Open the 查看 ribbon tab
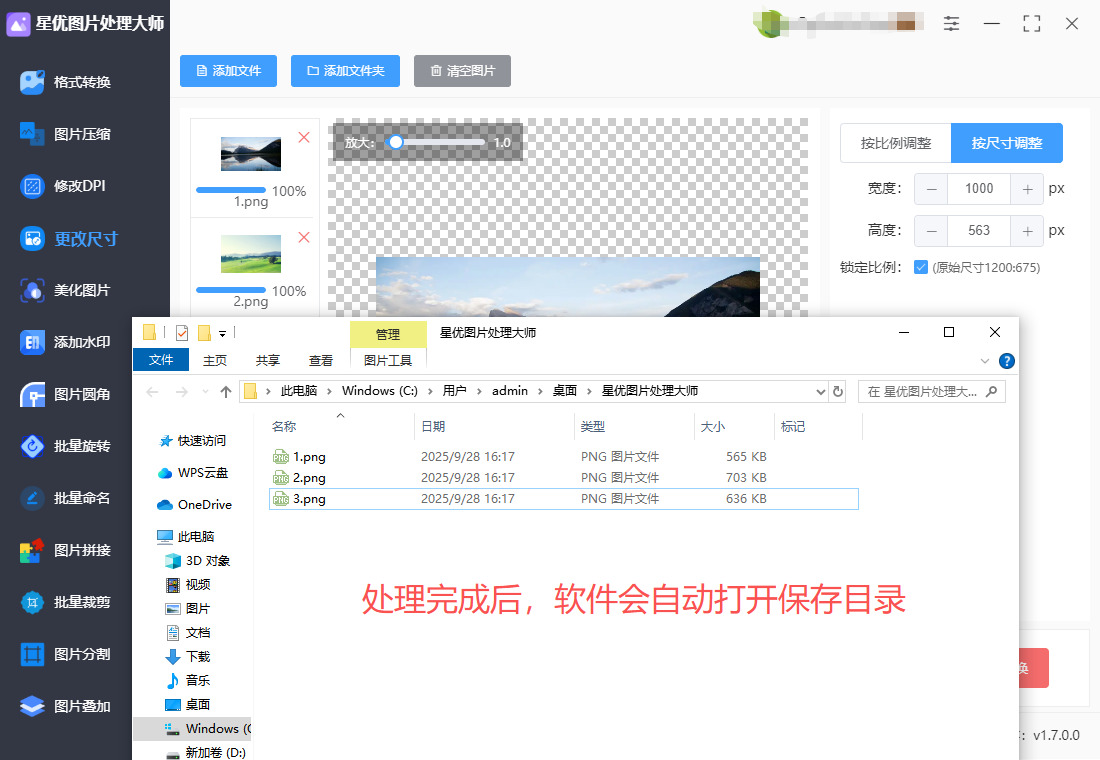This screenshot has height=760, width=1100. coord(321,361)
